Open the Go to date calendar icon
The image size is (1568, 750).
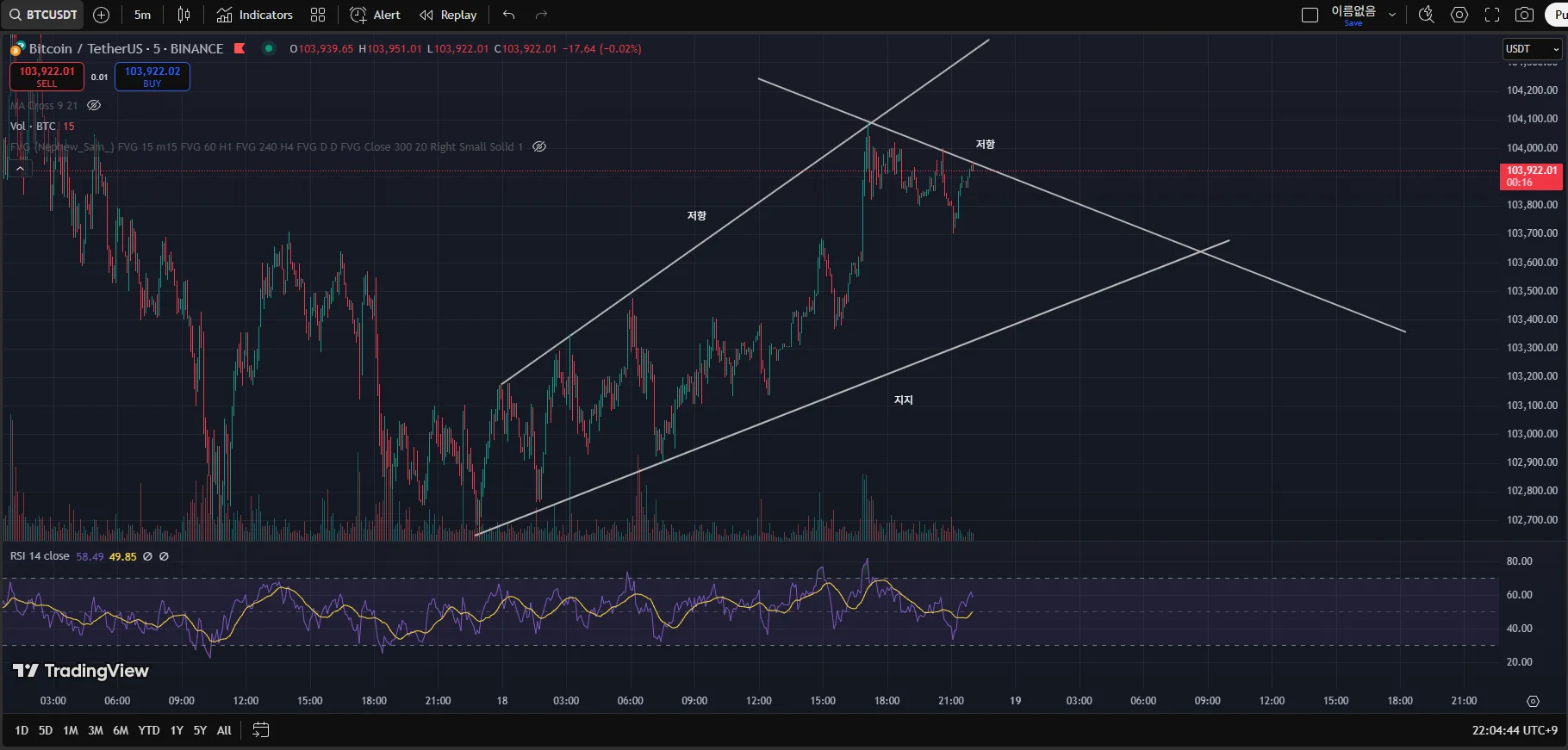tap(260, 730)
